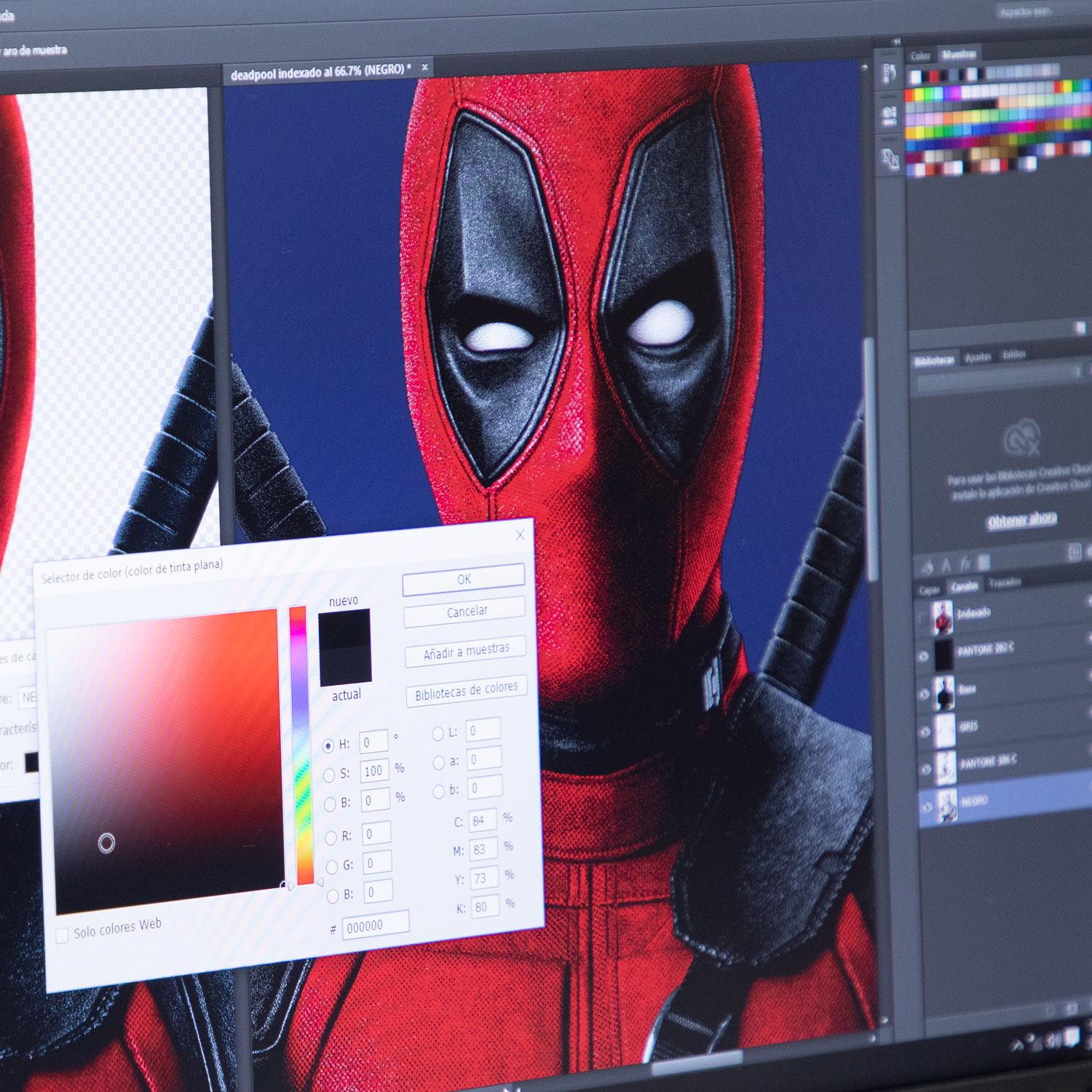Viewport: 1092px width, 1092px height.
Task: Close the Selector de color dialog
Action: tap(520, 535)
